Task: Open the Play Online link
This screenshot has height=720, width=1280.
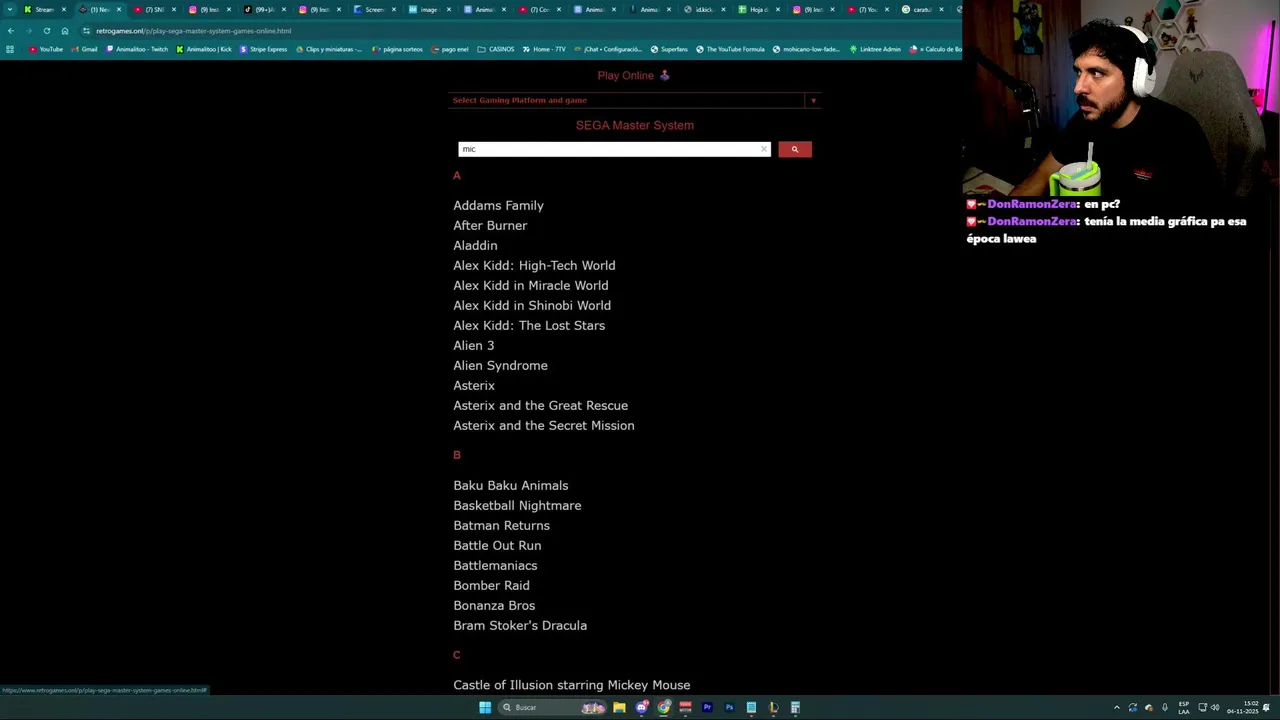Action: (625, 75)
